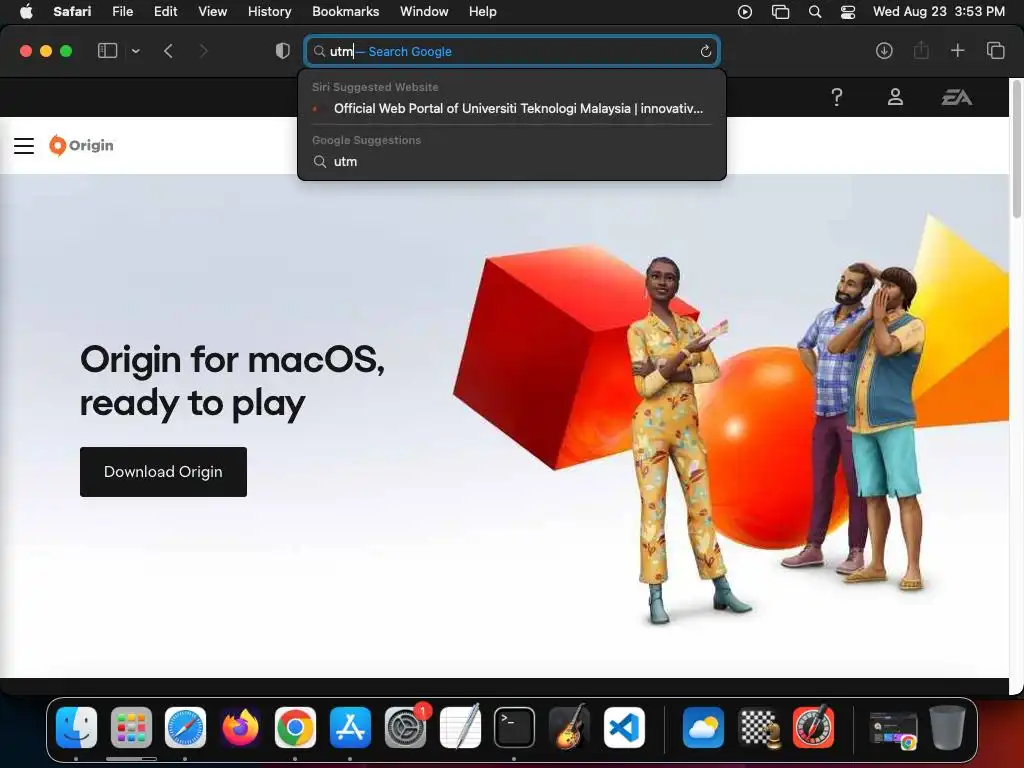This screenshot has width=1024, height=768.
Task: Open the View menu
Action: pyautogui.click(x=212, y=11)
